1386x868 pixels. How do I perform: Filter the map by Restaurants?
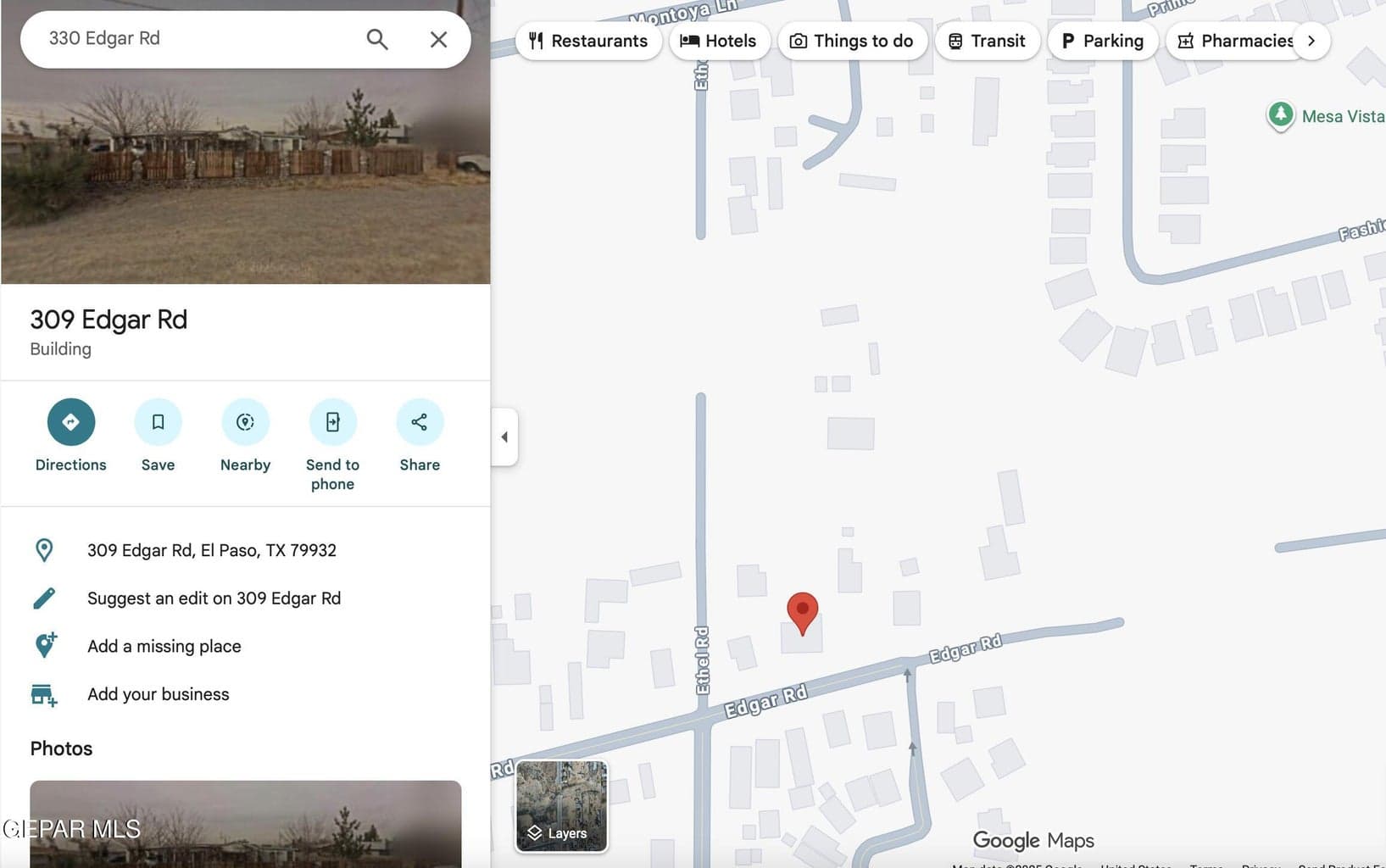[x=588, y=41]
